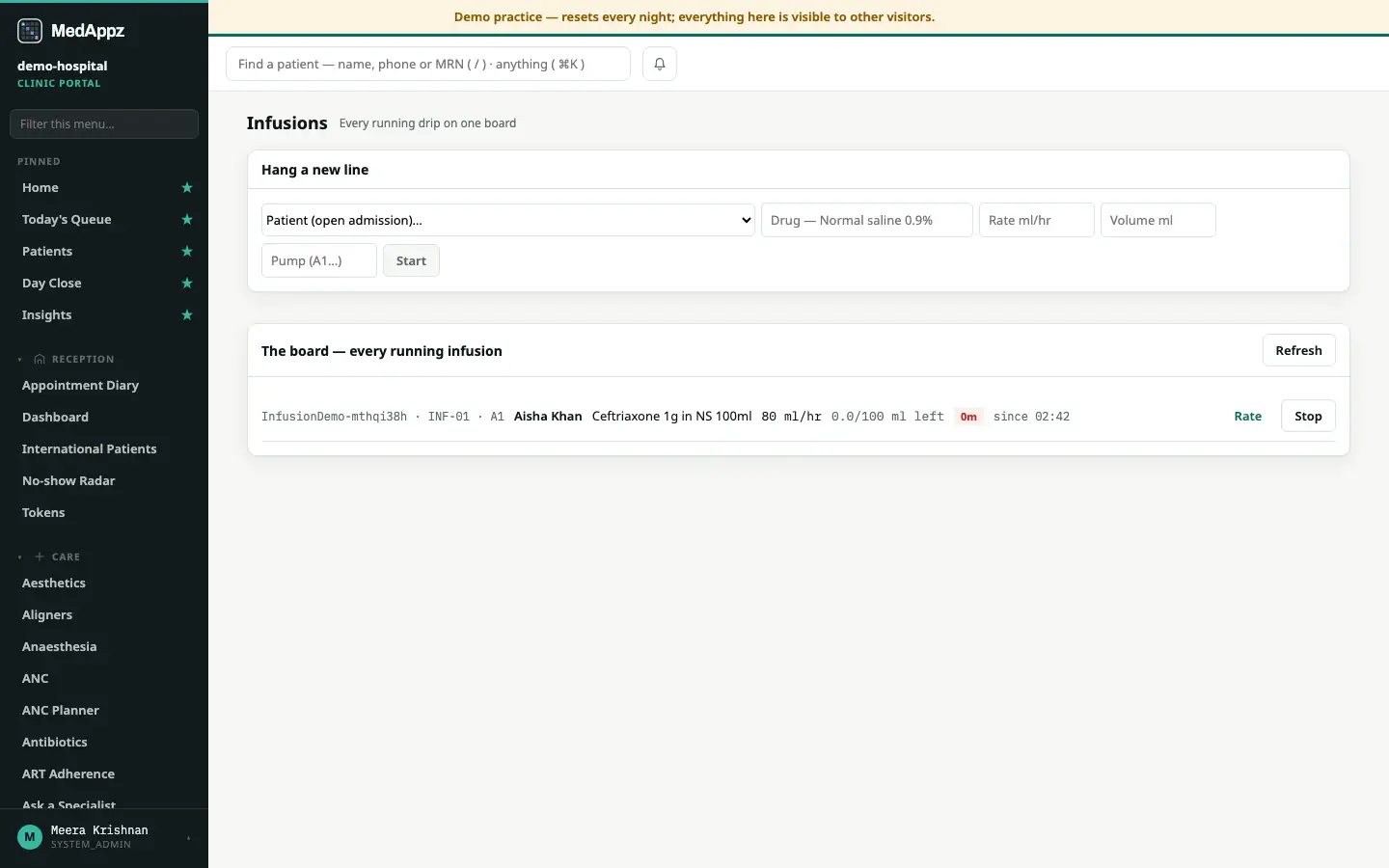Unpin Home using its star
1389x868 pixels.
(187, 188)
